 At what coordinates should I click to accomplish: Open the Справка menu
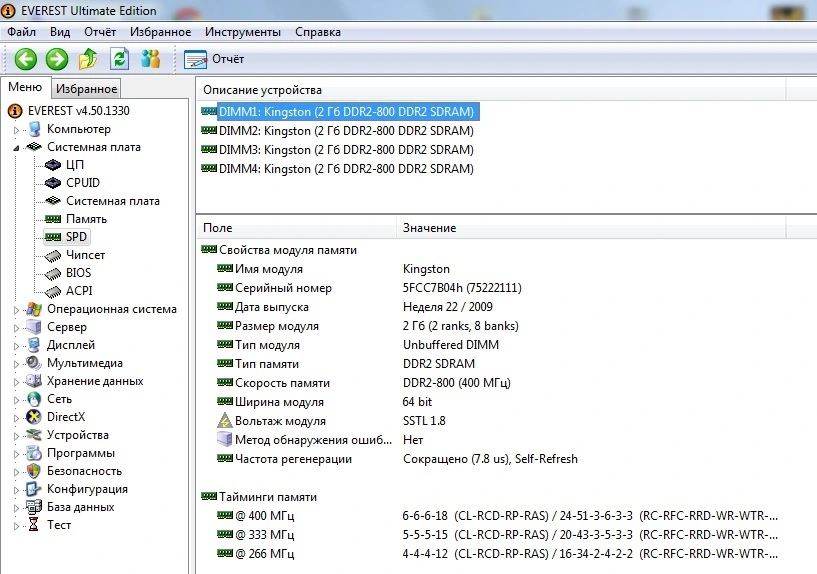coord(318,32)
